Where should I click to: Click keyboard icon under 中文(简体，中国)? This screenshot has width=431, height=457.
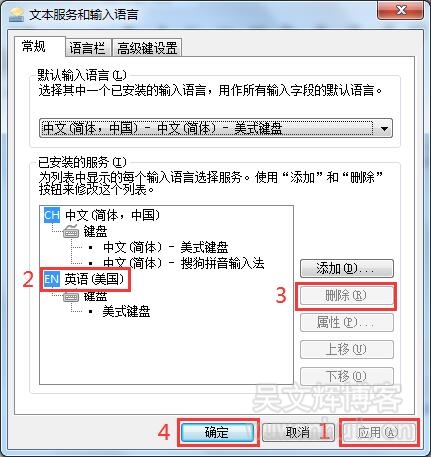(x=71, y=231)
